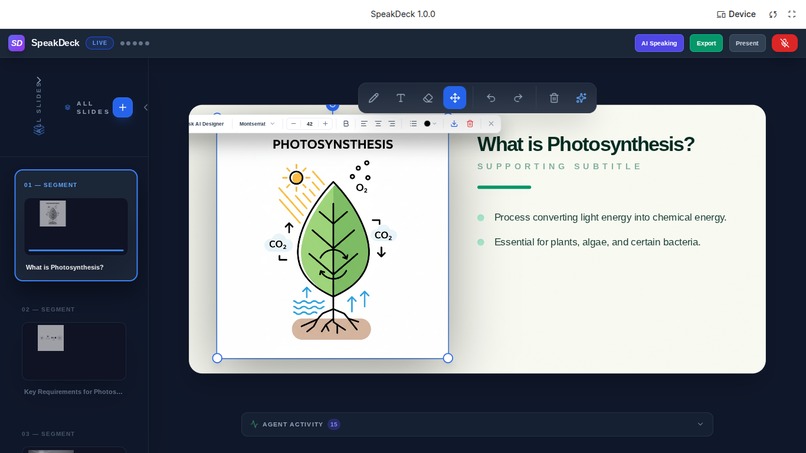806x453 pixels.
Task: Click the Supporting Subtitle text
Action: pyautogui.click(x=559, y=166)
